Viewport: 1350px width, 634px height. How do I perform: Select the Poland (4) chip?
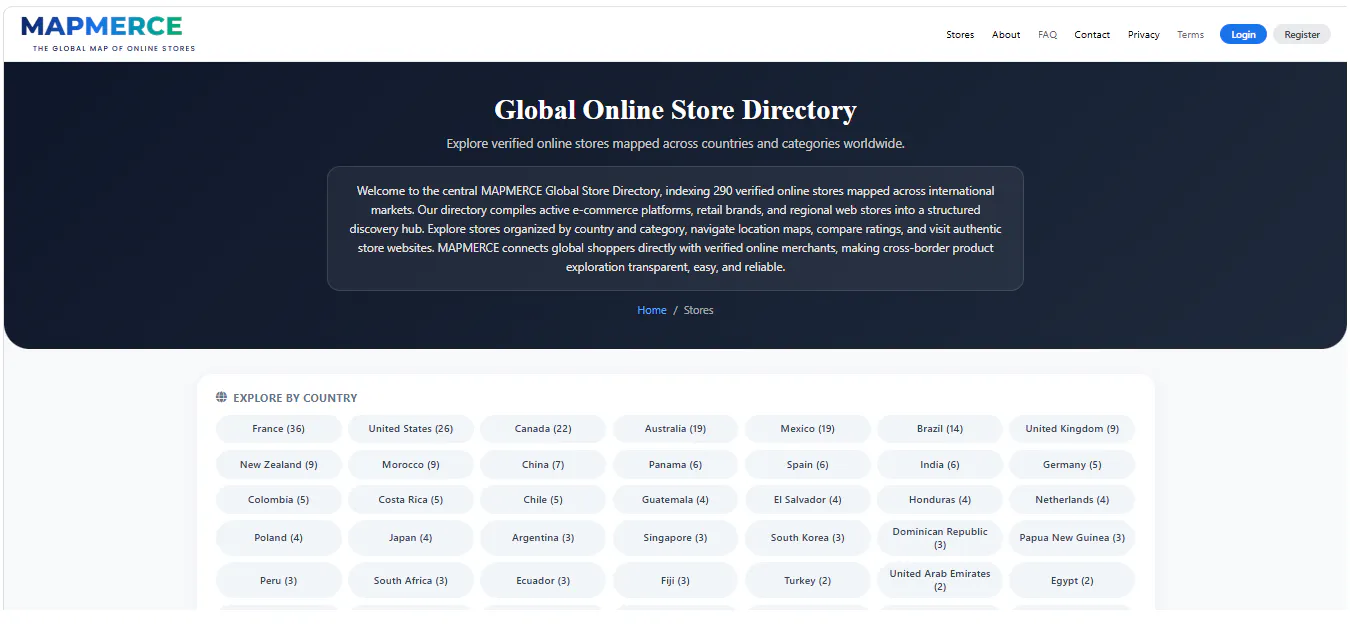(x=279, y=538)
